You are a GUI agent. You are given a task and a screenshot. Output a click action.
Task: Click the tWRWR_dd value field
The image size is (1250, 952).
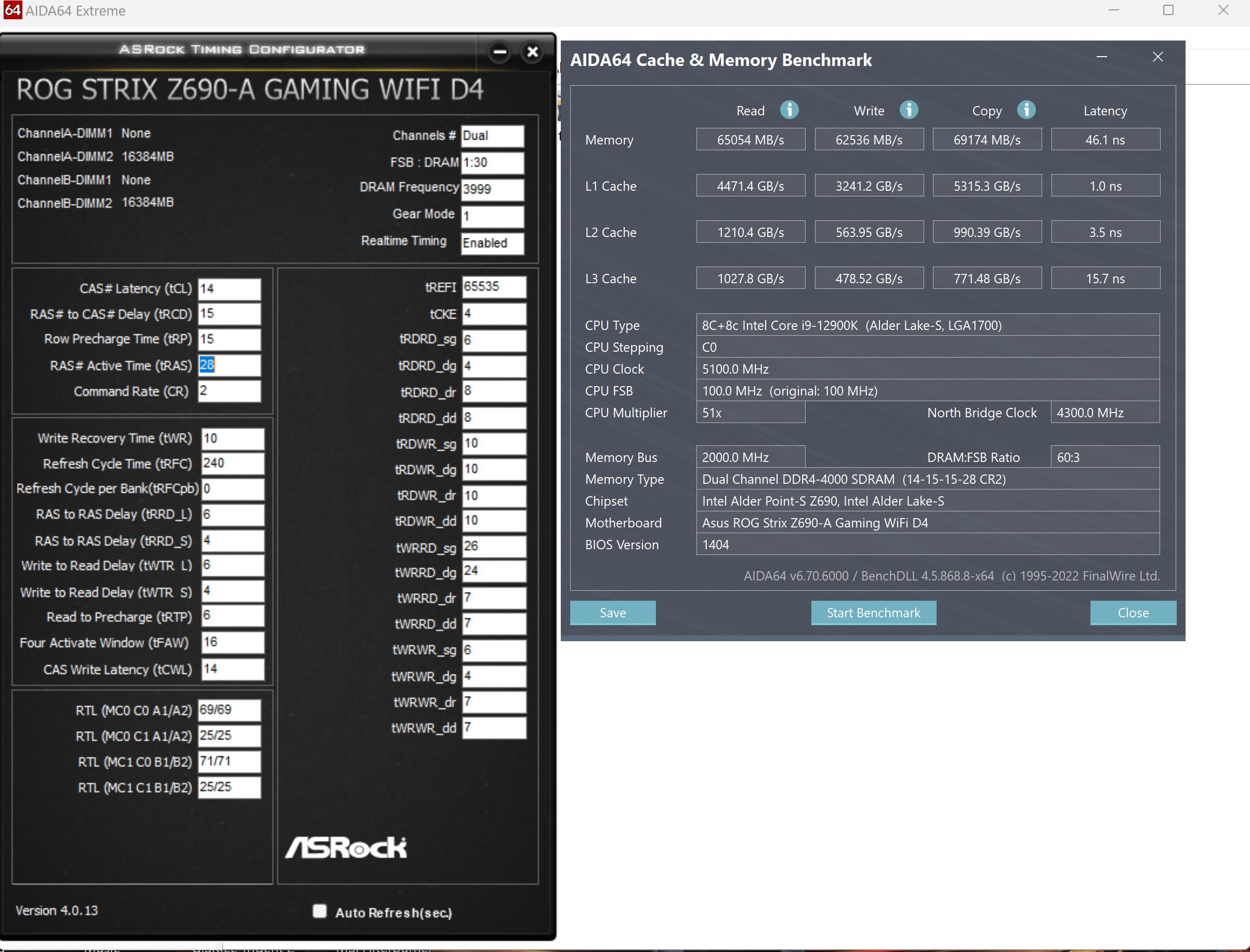click(494, 728)
